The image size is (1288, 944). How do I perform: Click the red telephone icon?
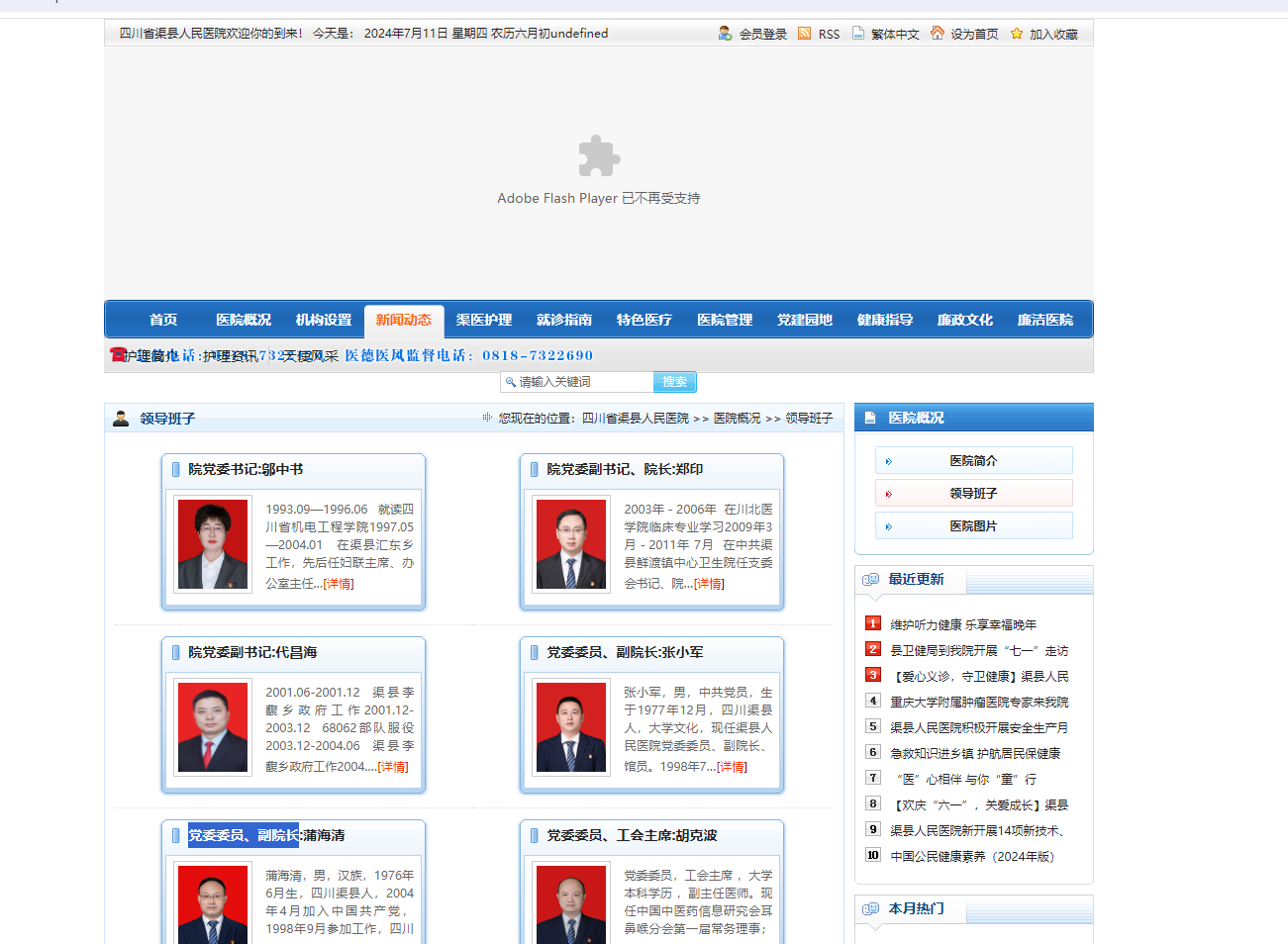118,354
